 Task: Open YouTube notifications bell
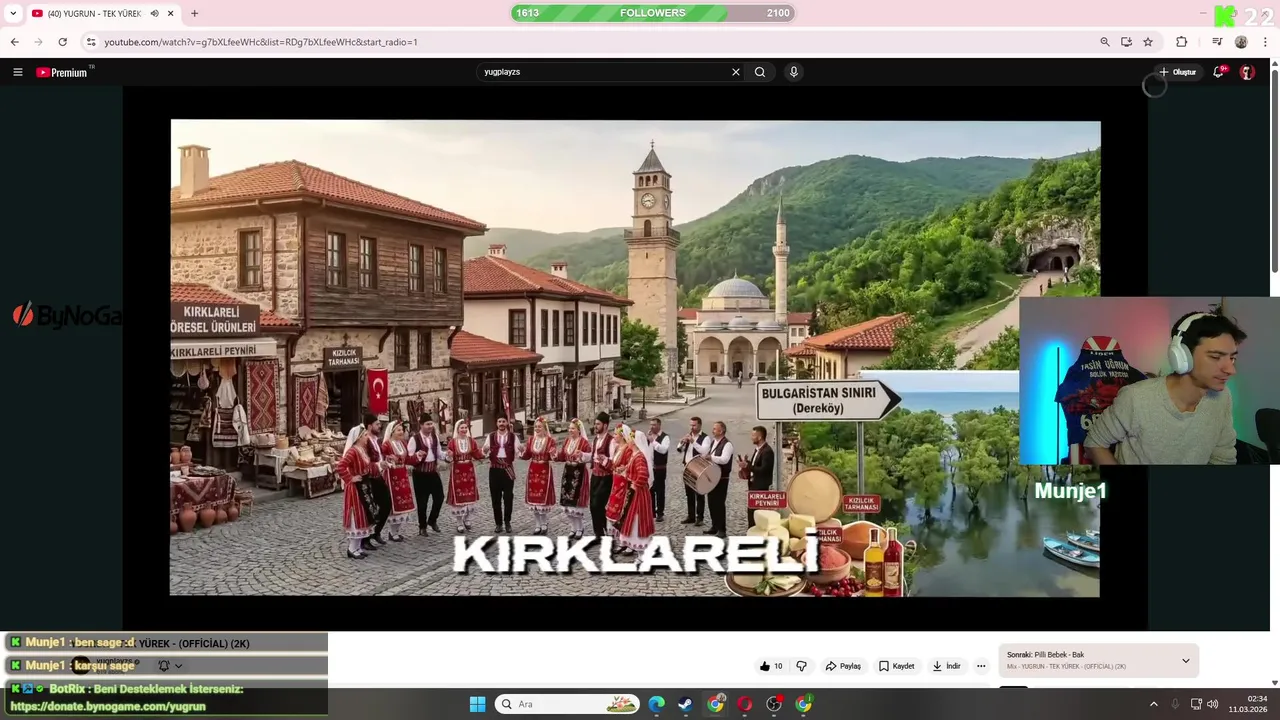1218,72
